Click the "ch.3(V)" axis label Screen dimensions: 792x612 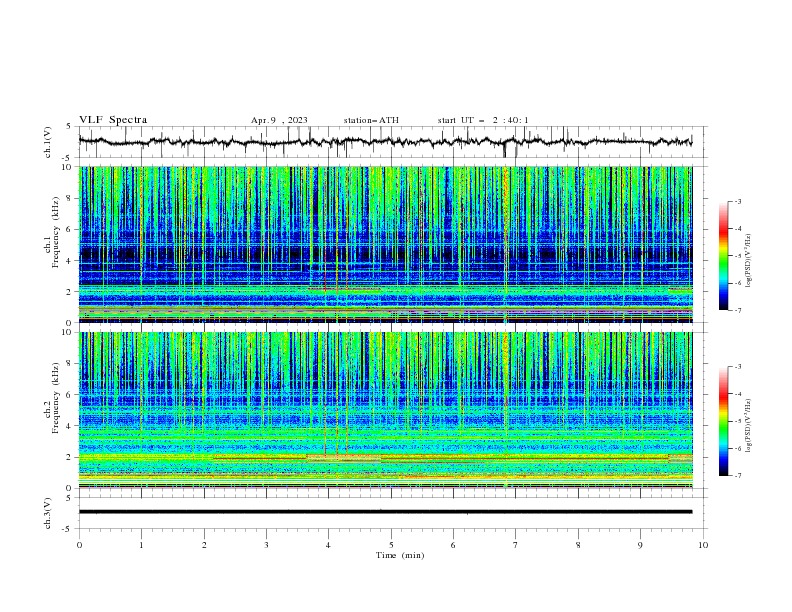[x=48, y=513]
